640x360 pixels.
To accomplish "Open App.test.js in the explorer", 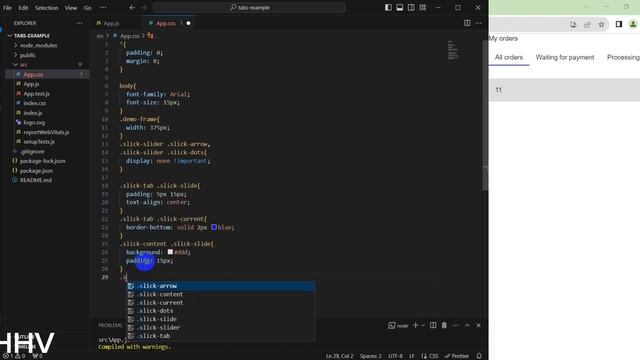I will [36, 93].
